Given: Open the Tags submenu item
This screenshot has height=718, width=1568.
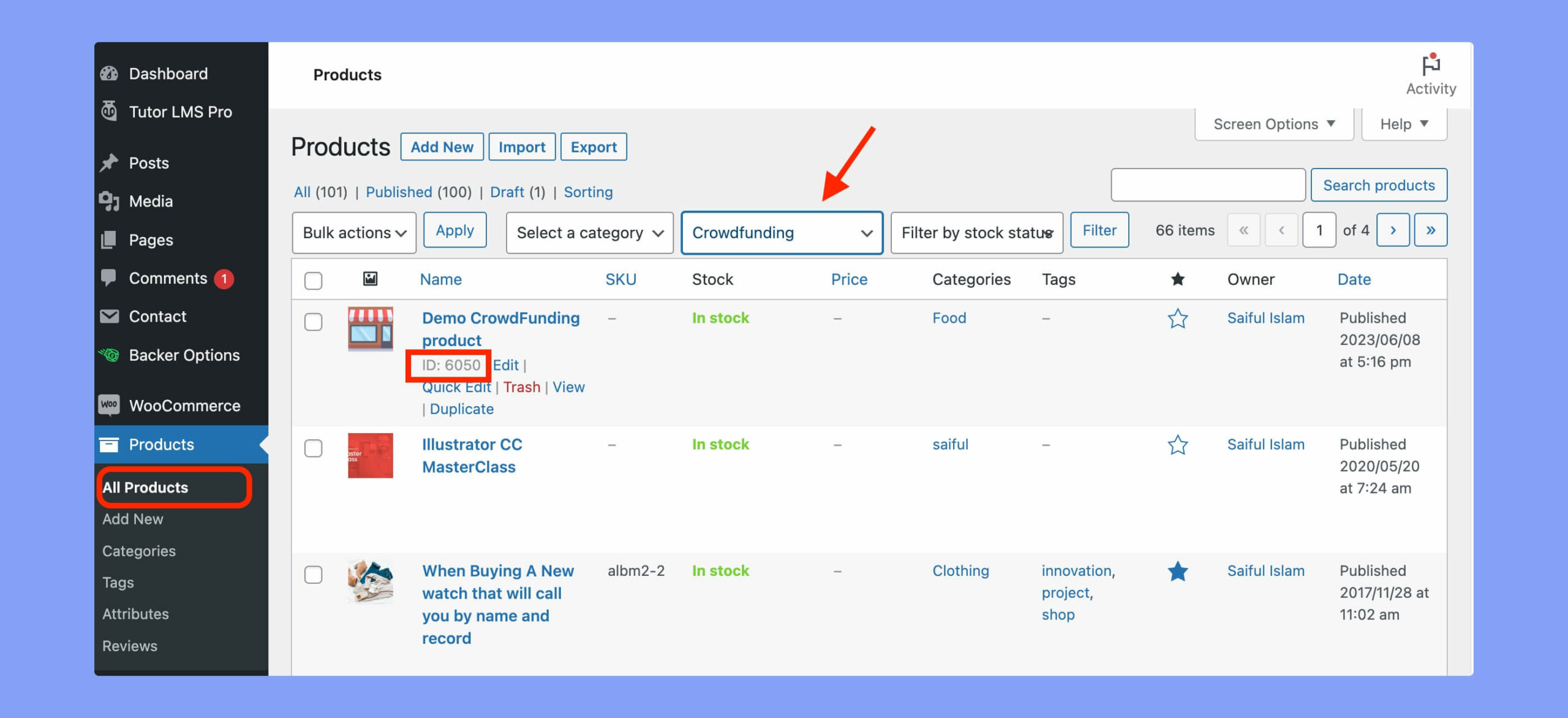Looking at the screenshot, I should [118, 583].
